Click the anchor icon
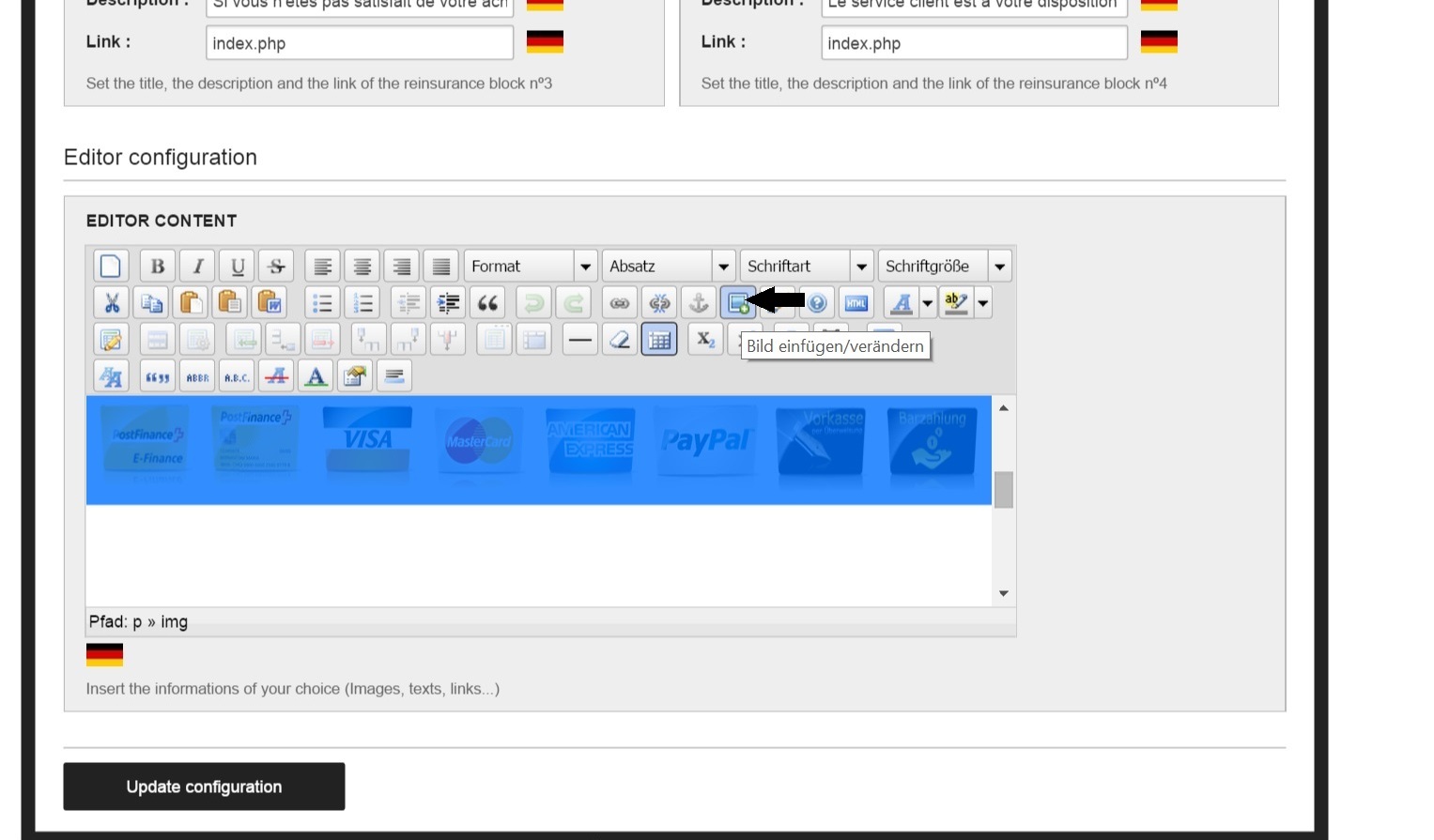This screenshot has width=1434, height=840. [699, 303]
